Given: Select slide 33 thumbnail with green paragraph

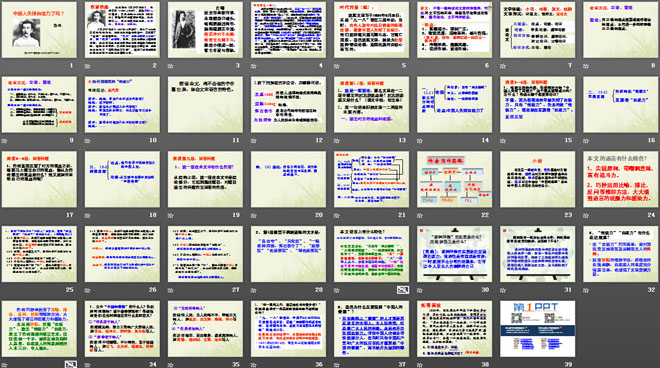Looking at the screenshot, I should coord(39,329).
